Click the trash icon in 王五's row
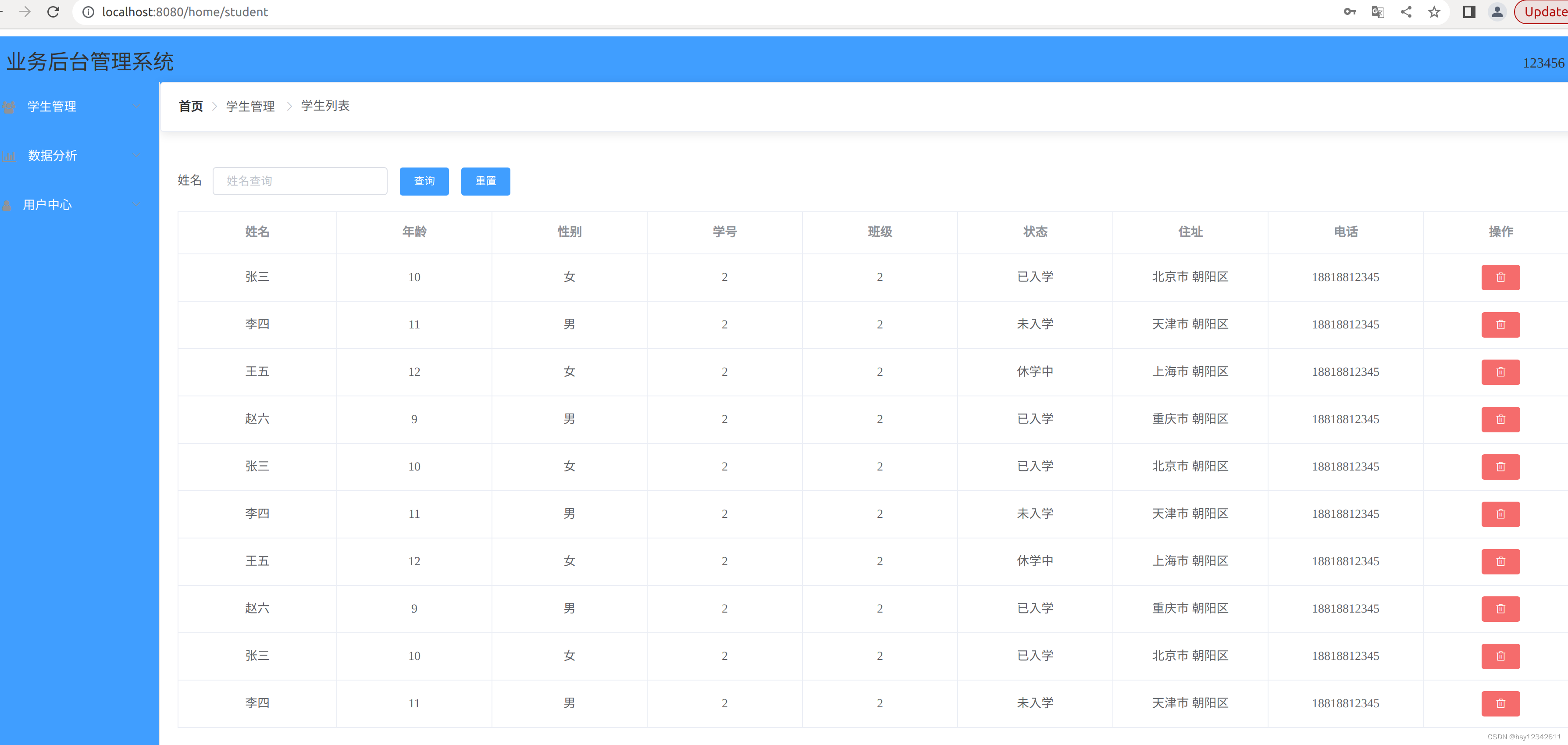The height and width of the screenshot is (745, 1568). point(1500,372)
